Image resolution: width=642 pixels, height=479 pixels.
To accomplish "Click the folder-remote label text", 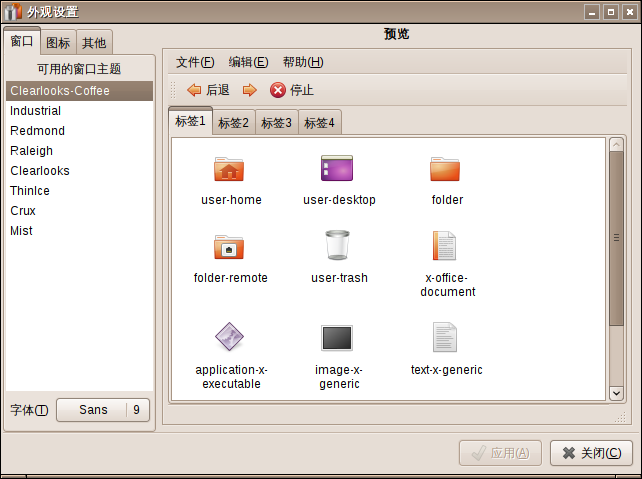I will 231,278.
